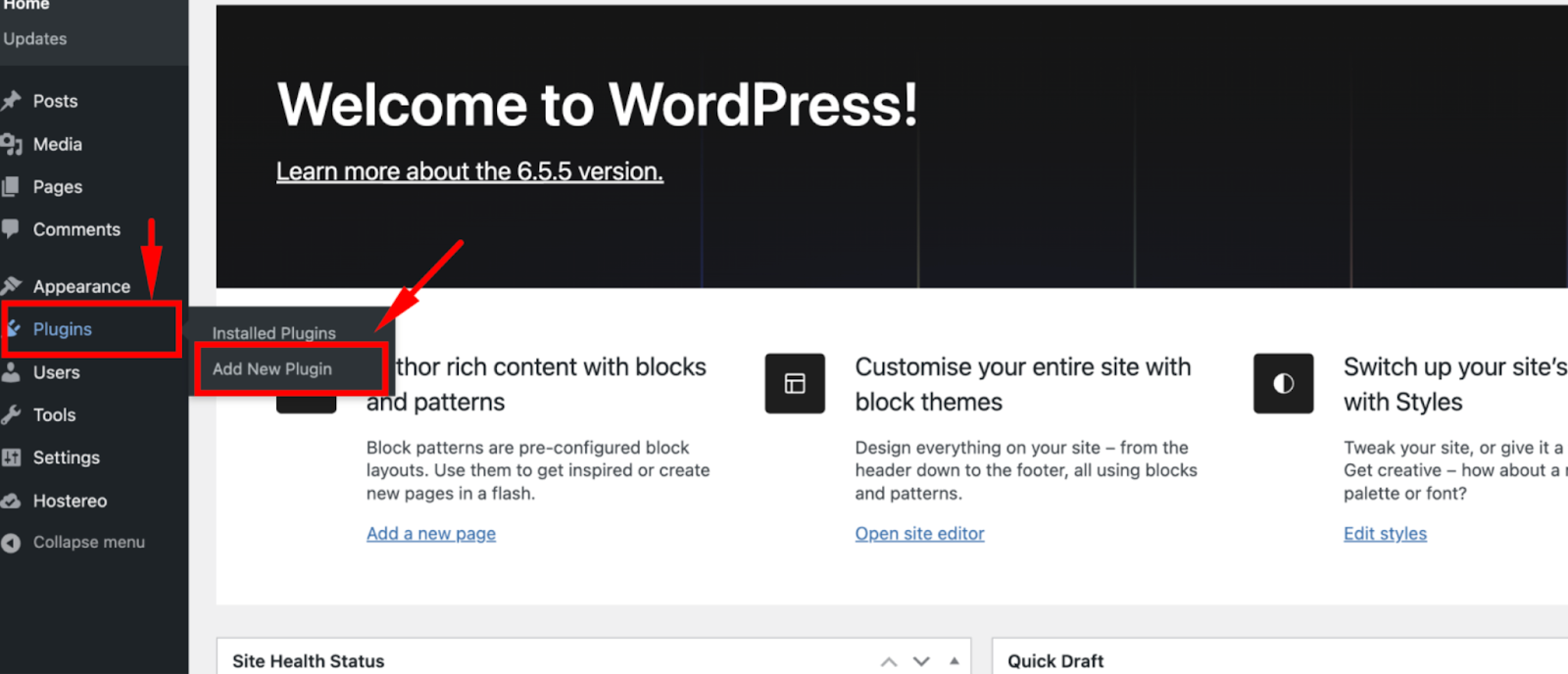Click the Settings sliders icon

[x=11, y=457]
